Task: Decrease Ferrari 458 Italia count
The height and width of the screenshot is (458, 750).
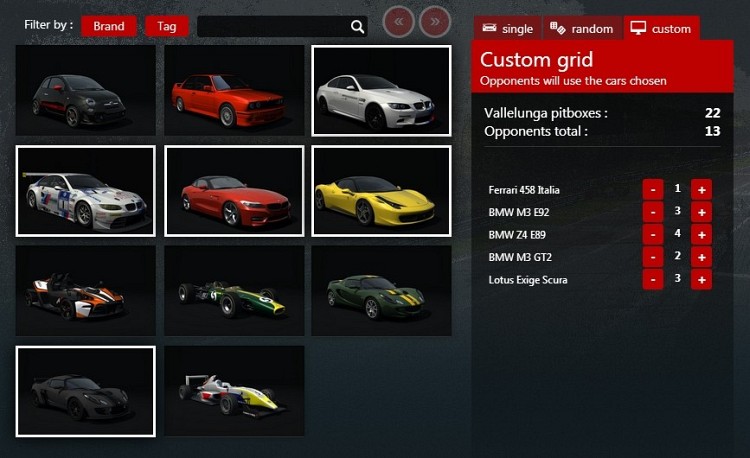Action: (652, 189)
